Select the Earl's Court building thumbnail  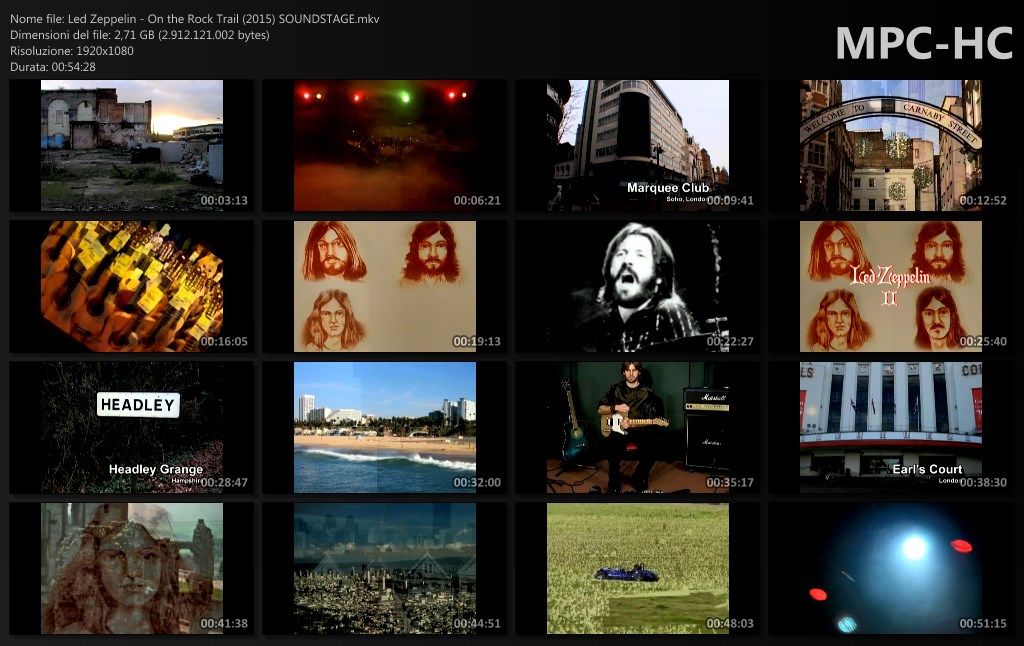click(x=891, y=427)
